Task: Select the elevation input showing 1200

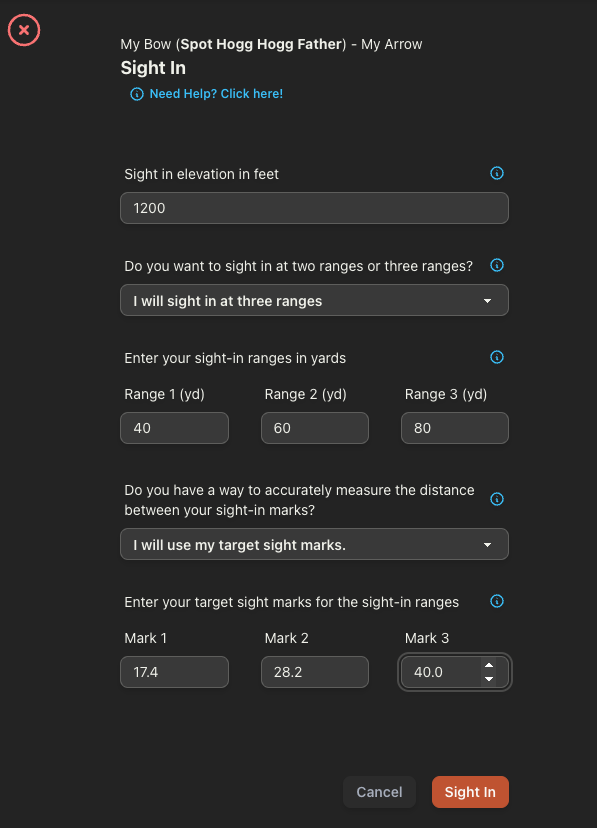Action: click(x=314, y=208)
